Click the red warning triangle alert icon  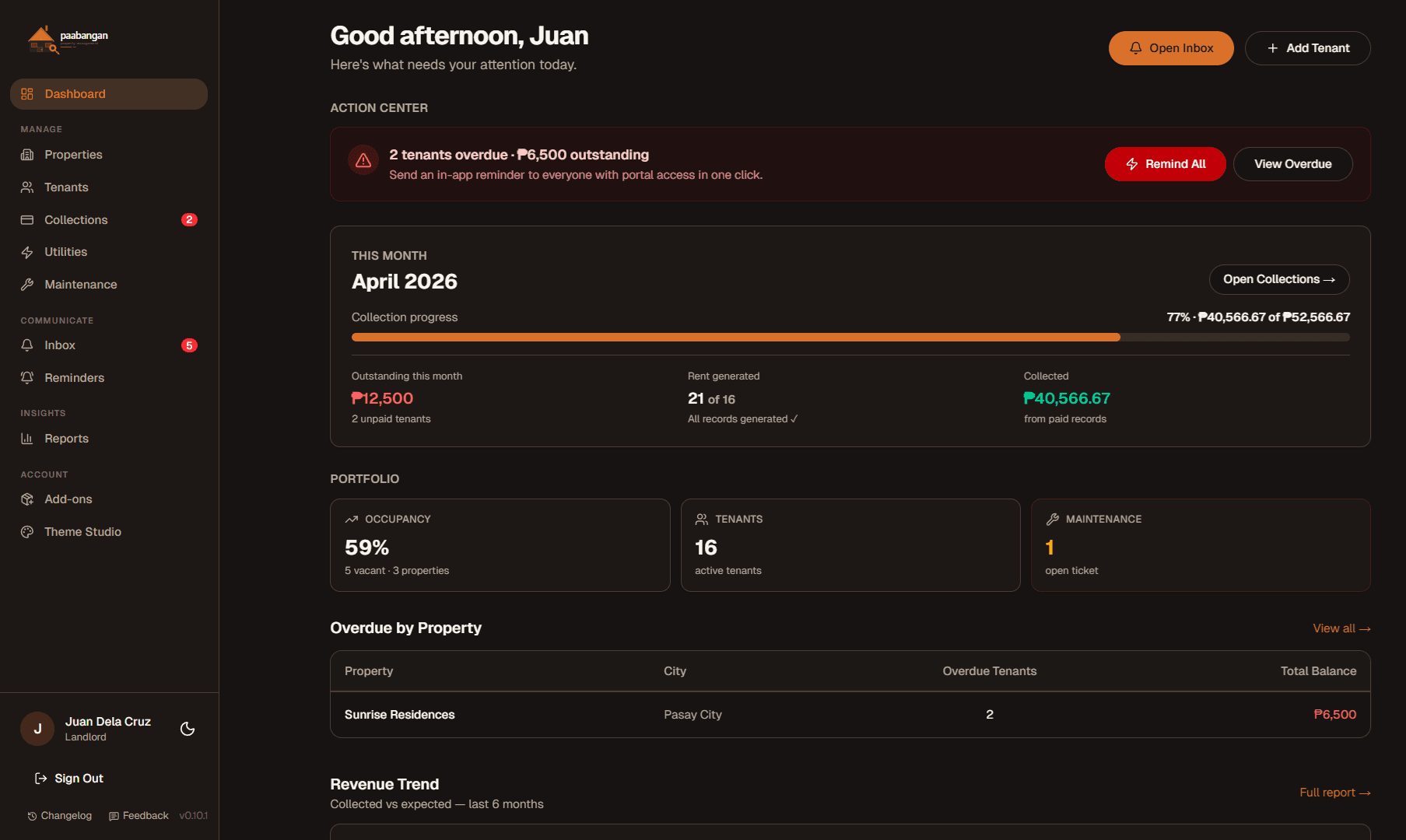363,160
